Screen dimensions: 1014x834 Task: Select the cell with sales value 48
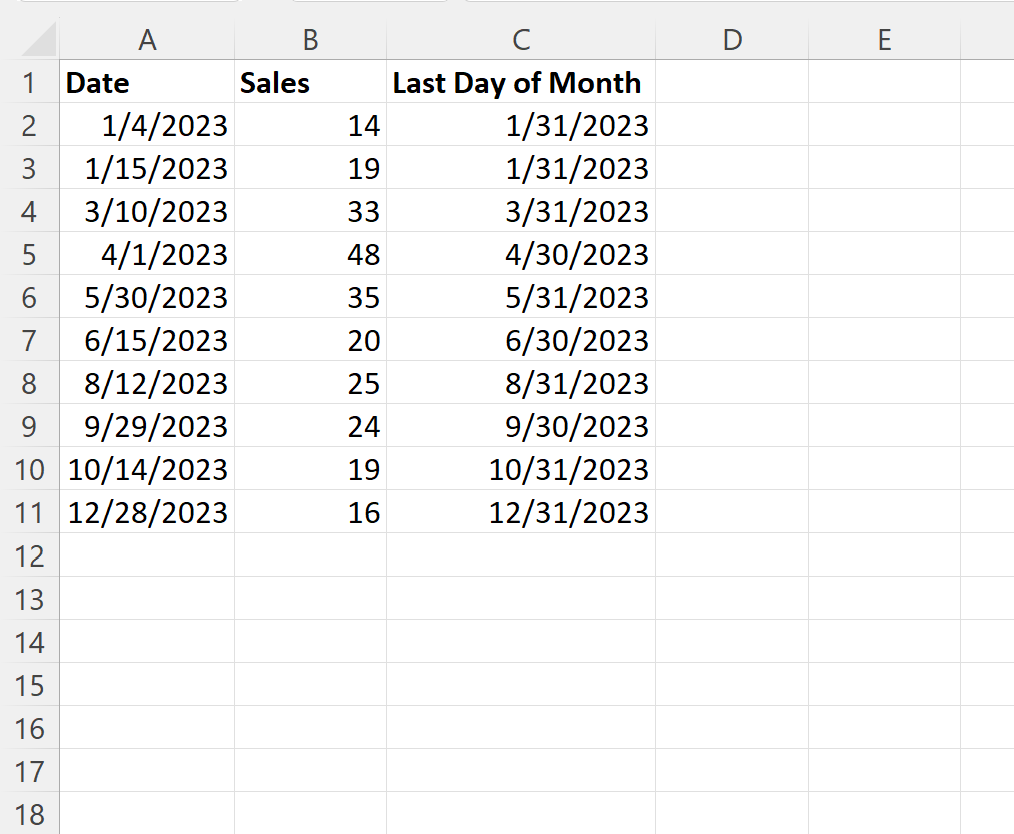coord(310,254)
